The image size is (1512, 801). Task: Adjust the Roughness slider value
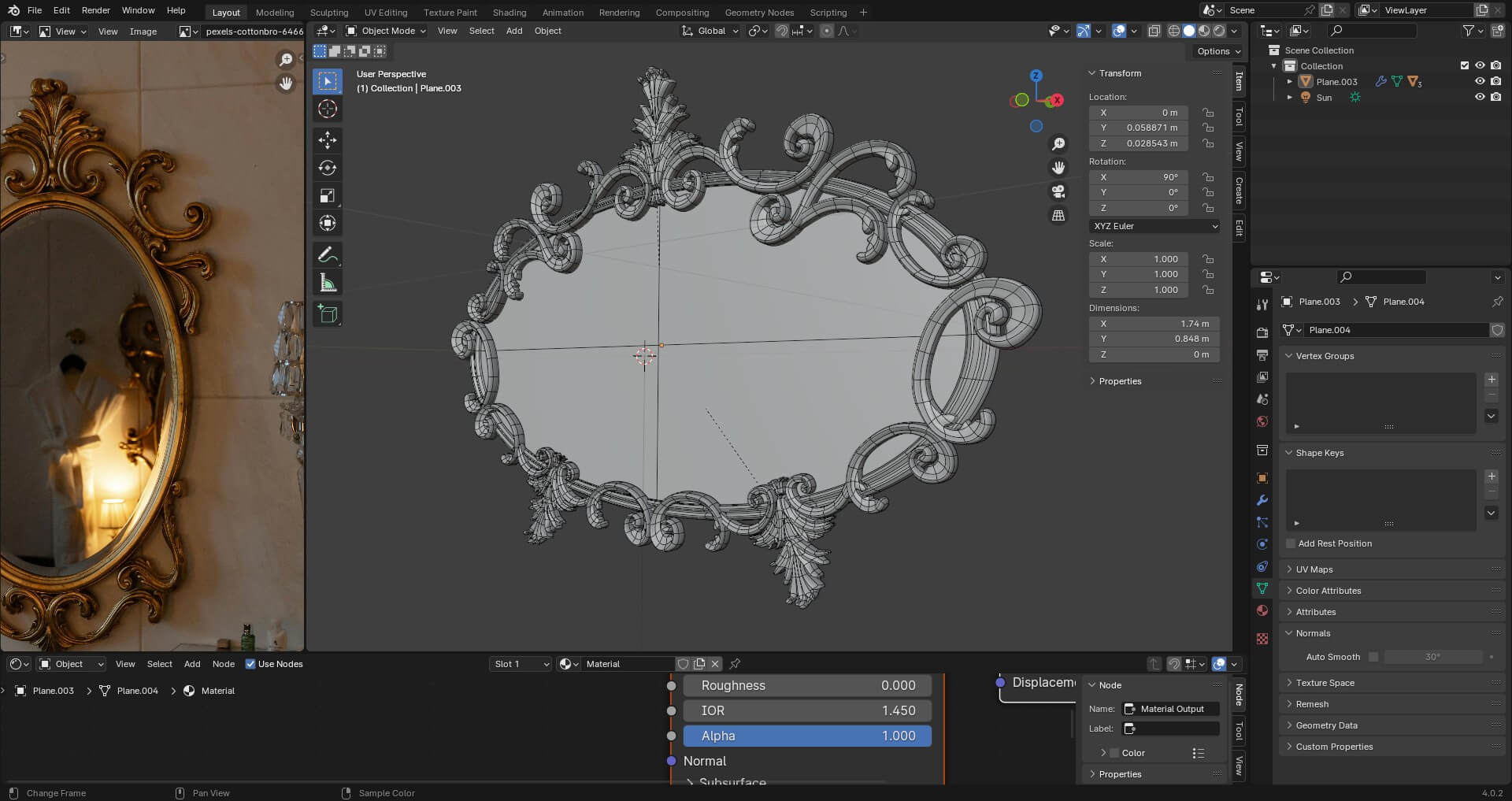tap(807, 685)
